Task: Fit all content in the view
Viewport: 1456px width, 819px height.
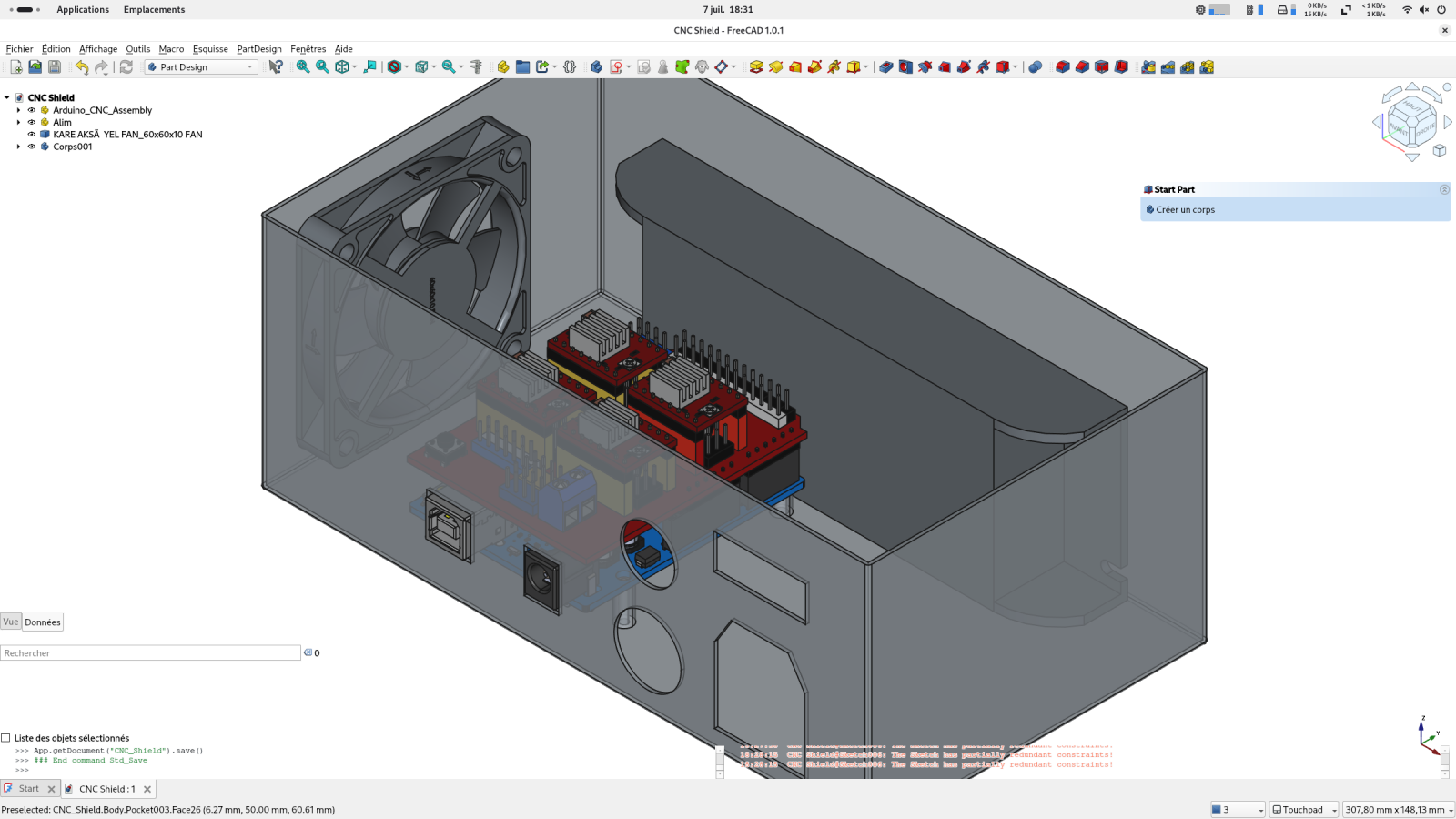Action: point(303,66)
